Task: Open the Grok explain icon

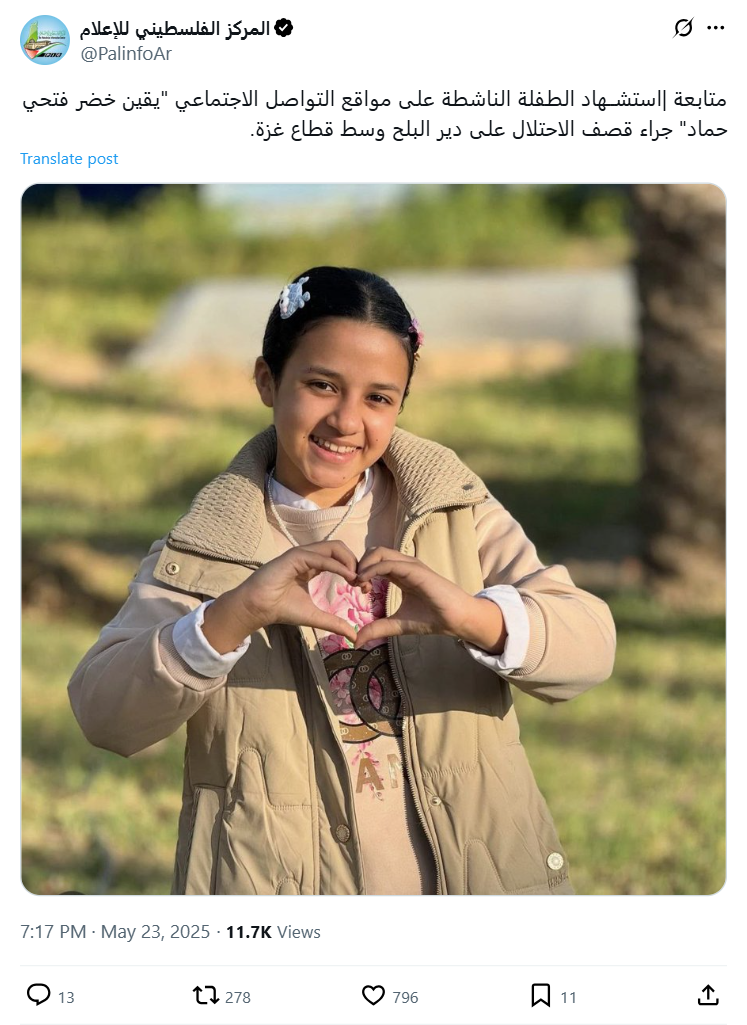Action: click(683, 28)
